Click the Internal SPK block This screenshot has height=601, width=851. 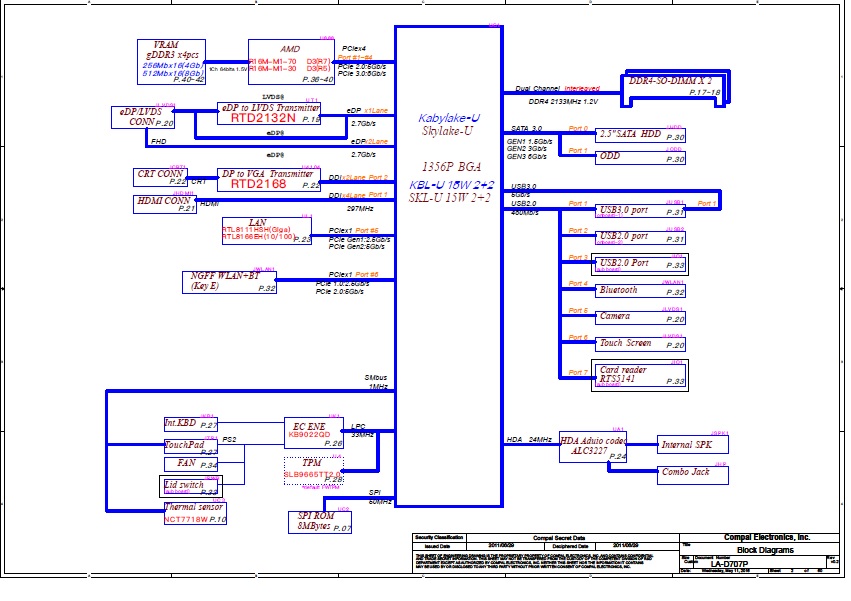[x=693, y=445]
